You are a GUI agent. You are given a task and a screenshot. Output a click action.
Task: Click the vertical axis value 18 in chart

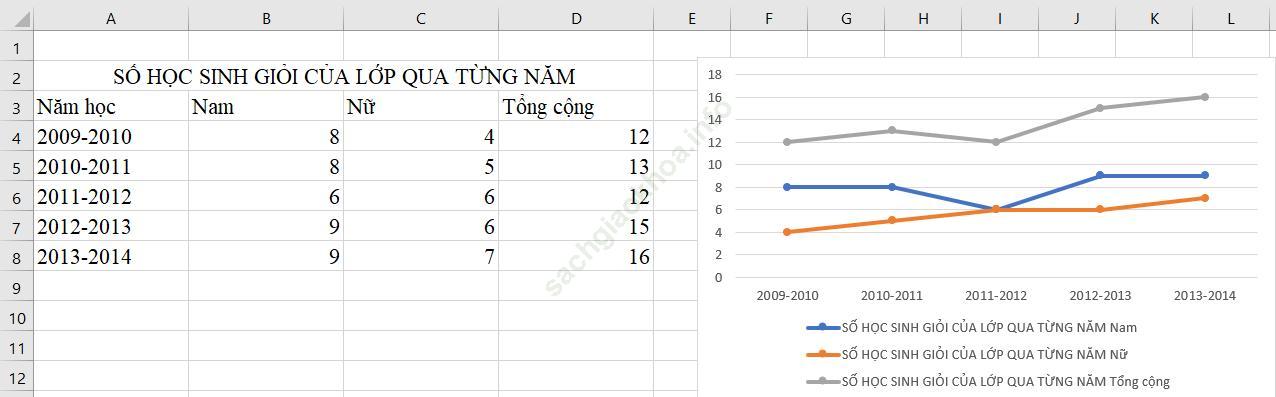(714, 74)
